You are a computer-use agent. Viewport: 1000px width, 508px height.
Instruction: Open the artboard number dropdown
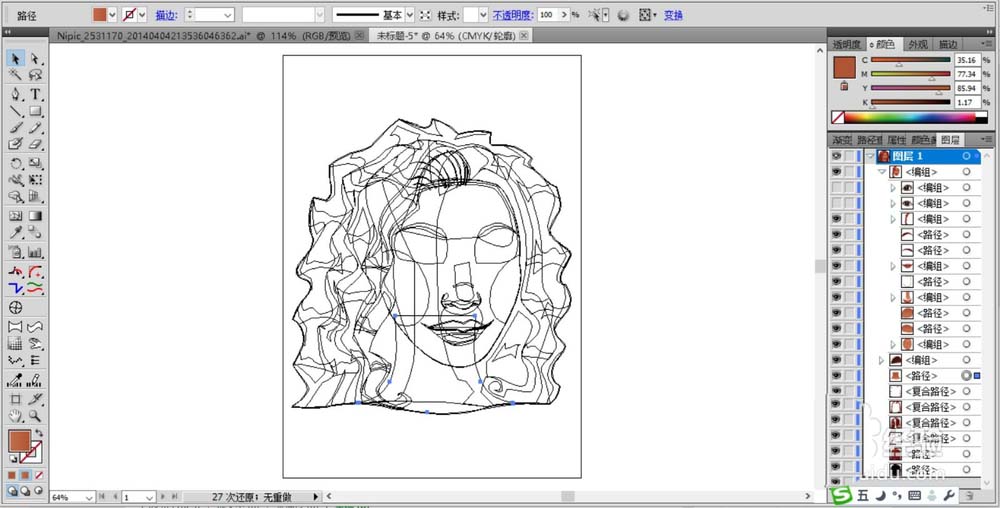pyautogui.click(x=150, y=497)
